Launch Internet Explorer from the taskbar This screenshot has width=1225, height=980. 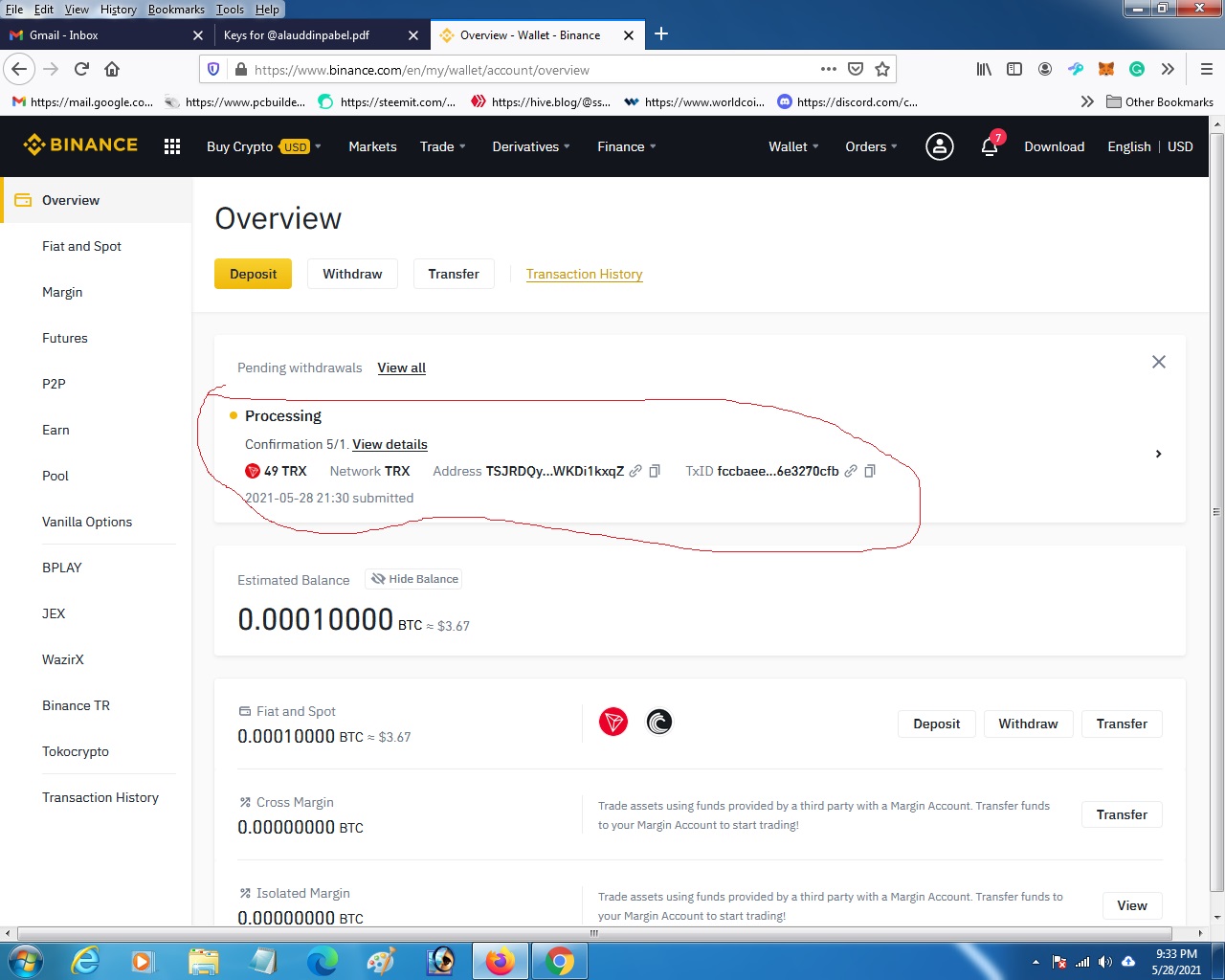click(85, 961)
